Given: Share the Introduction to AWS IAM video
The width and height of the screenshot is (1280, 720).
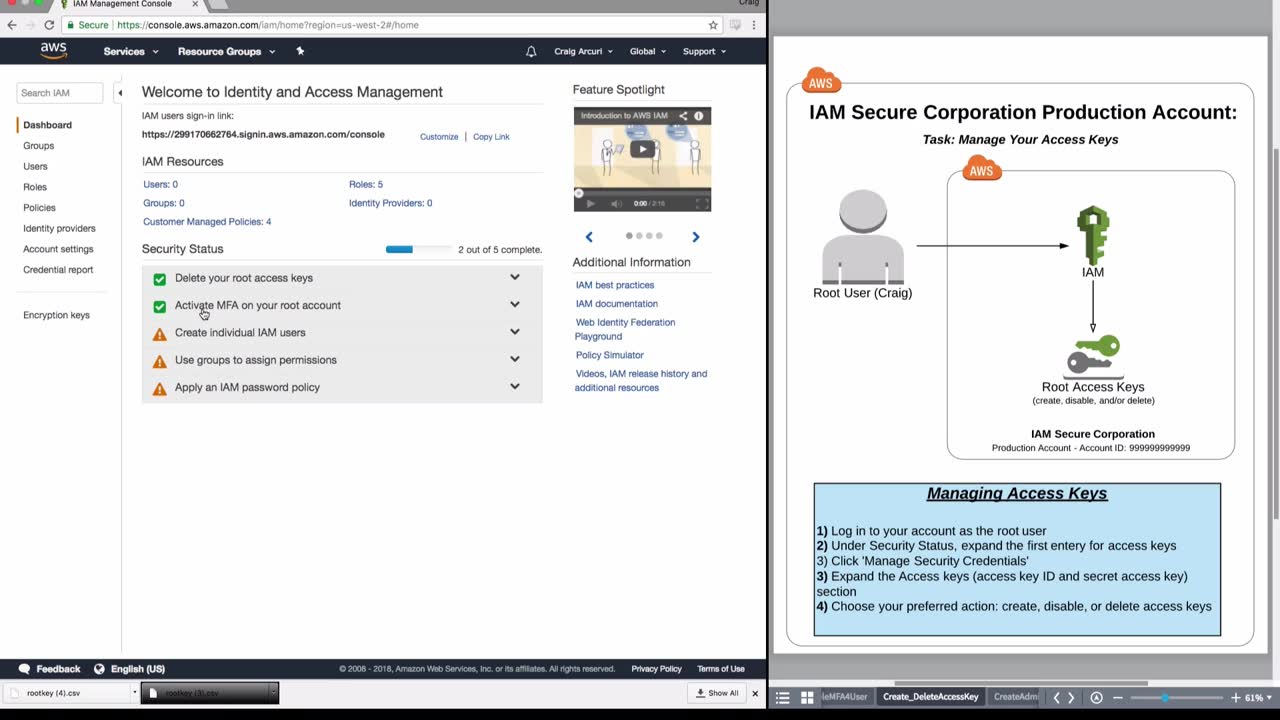Looking at the screenshot, I should pos(683,116).
